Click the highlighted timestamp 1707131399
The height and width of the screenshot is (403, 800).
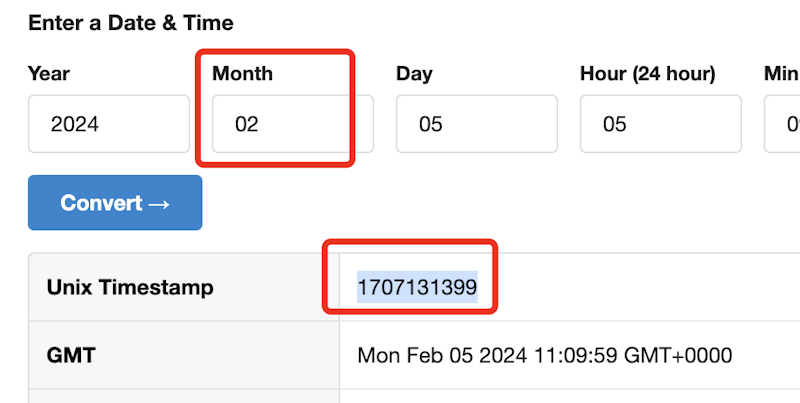coord(417,287)
